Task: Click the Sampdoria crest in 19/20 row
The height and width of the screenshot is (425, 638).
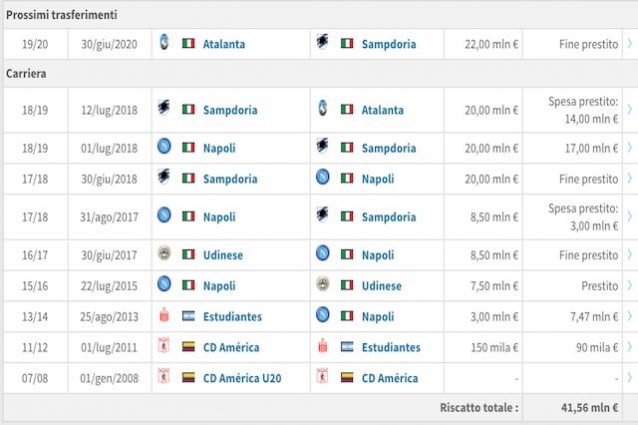Action: point(322,42)
